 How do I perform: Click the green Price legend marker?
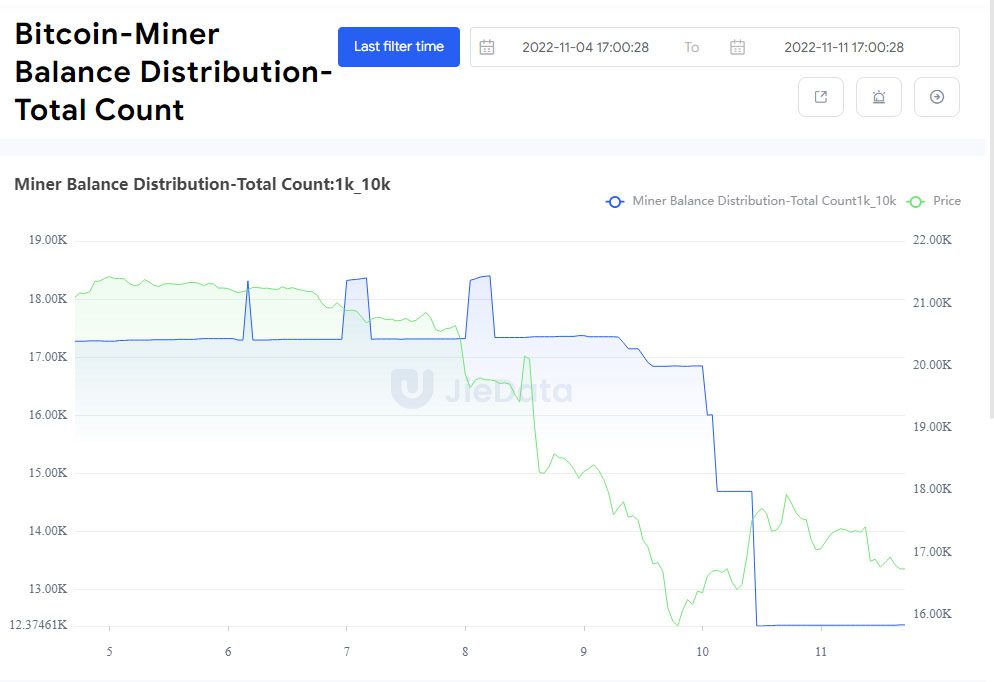(x=915, y=202)
